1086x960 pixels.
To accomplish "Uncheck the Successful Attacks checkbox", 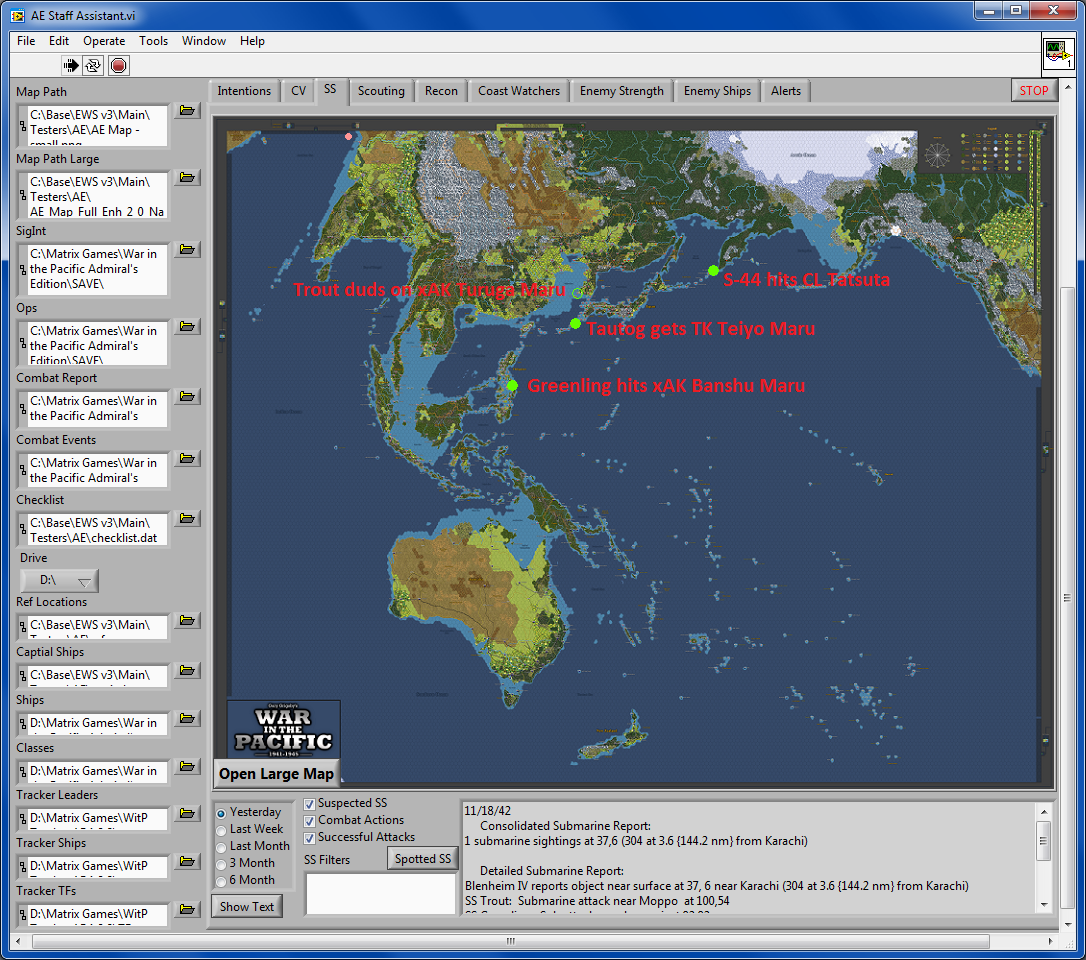I will 310,838.
